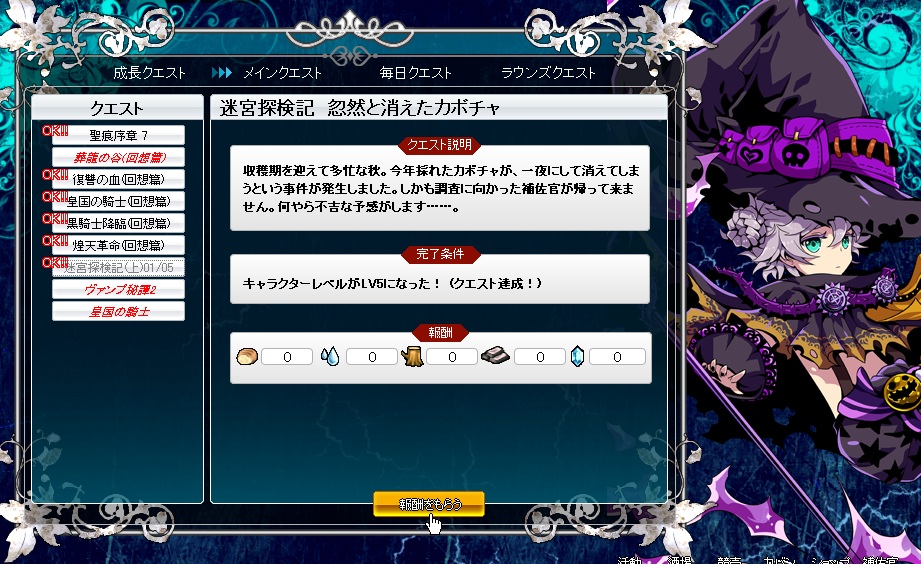Click the food reward amount field
Screen dimensions: 921x564
tap(287, 357)
